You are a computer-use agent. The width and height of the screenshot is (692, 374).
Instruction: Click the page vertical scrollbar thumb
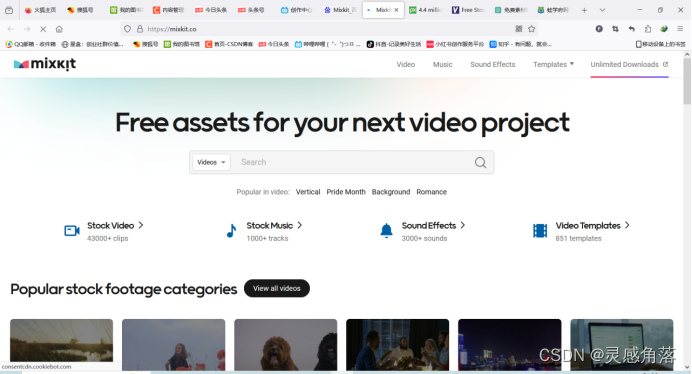point(687,82)
